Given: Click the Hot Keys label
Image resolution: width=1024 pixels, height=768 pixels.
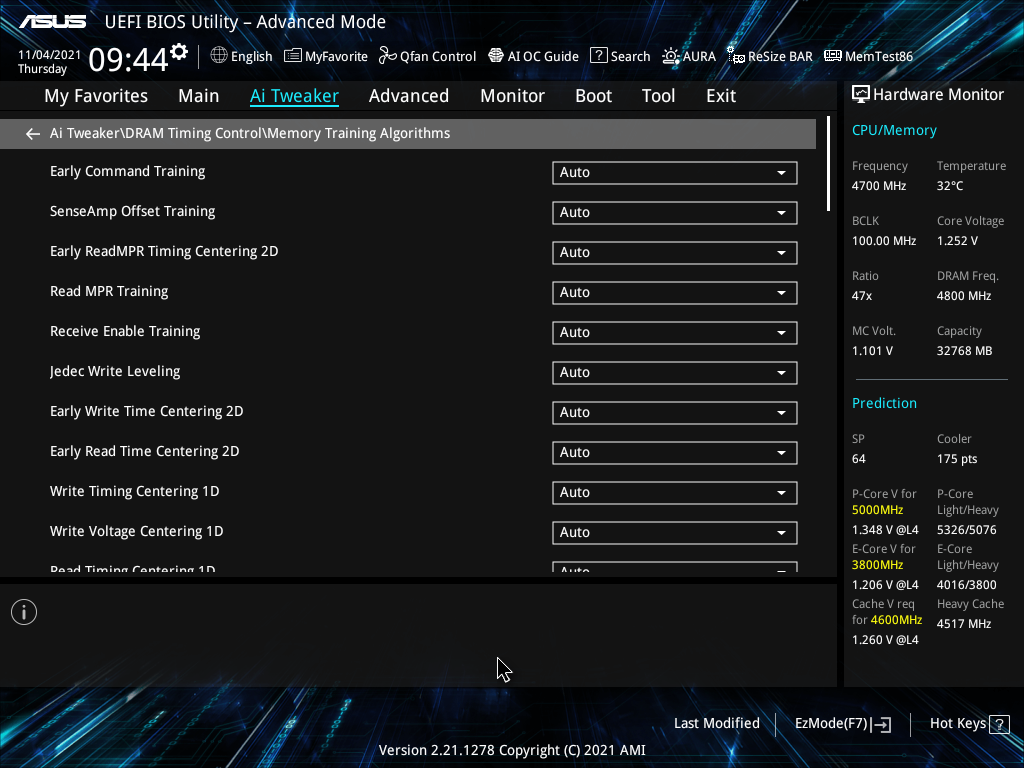Looking at the screenshot, I should tap(958, 724).
